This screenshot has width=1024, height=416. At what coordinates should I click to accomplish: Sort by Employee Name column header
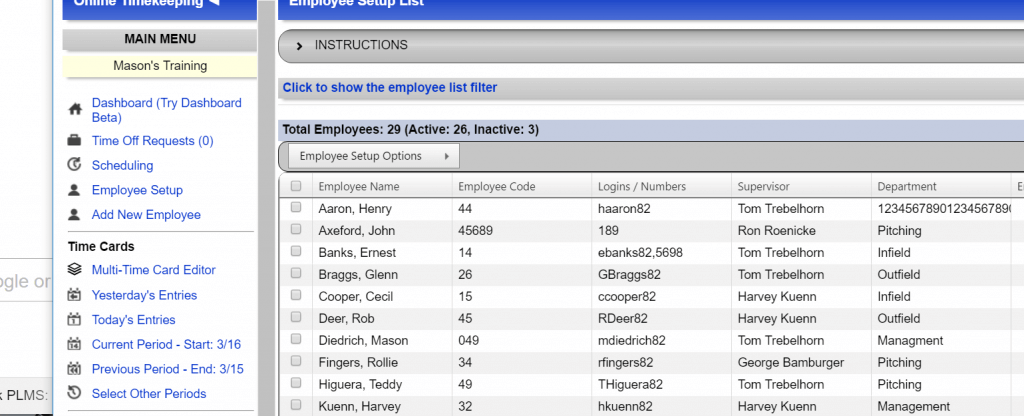[x=359, y=187]
